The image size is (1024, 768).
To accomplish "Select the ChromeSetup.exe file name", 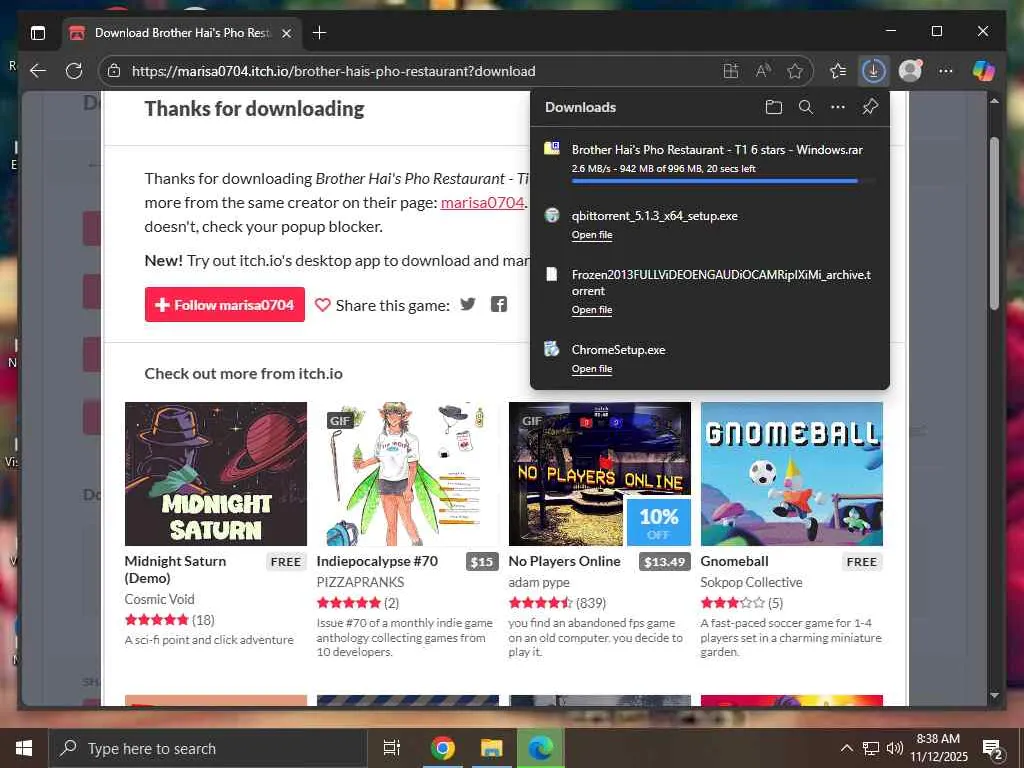I will click(x=618, y=350).
